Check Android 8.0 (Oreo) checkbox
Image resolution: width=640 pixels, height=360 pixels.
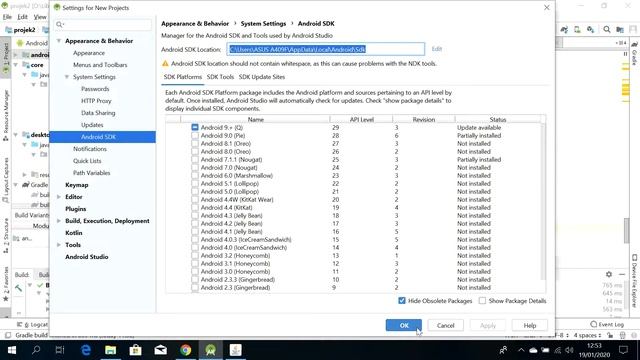[195, 151]
